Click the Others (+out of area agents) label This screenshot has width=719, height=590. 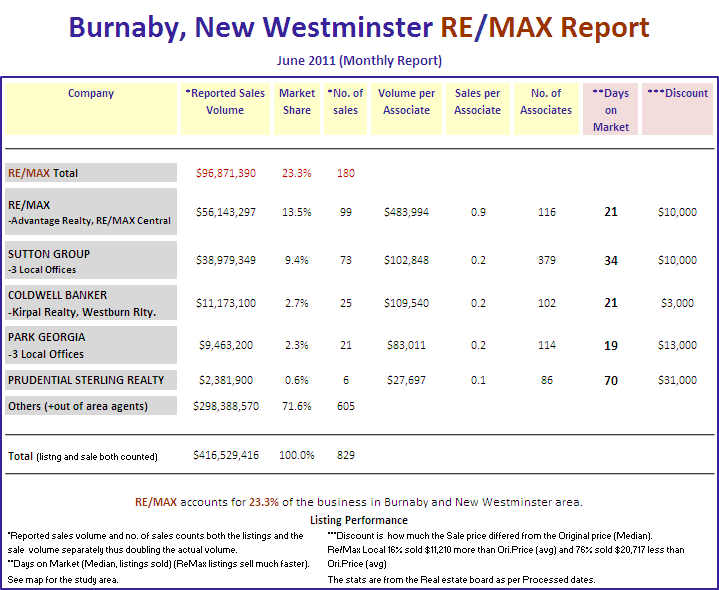[91, 406]
